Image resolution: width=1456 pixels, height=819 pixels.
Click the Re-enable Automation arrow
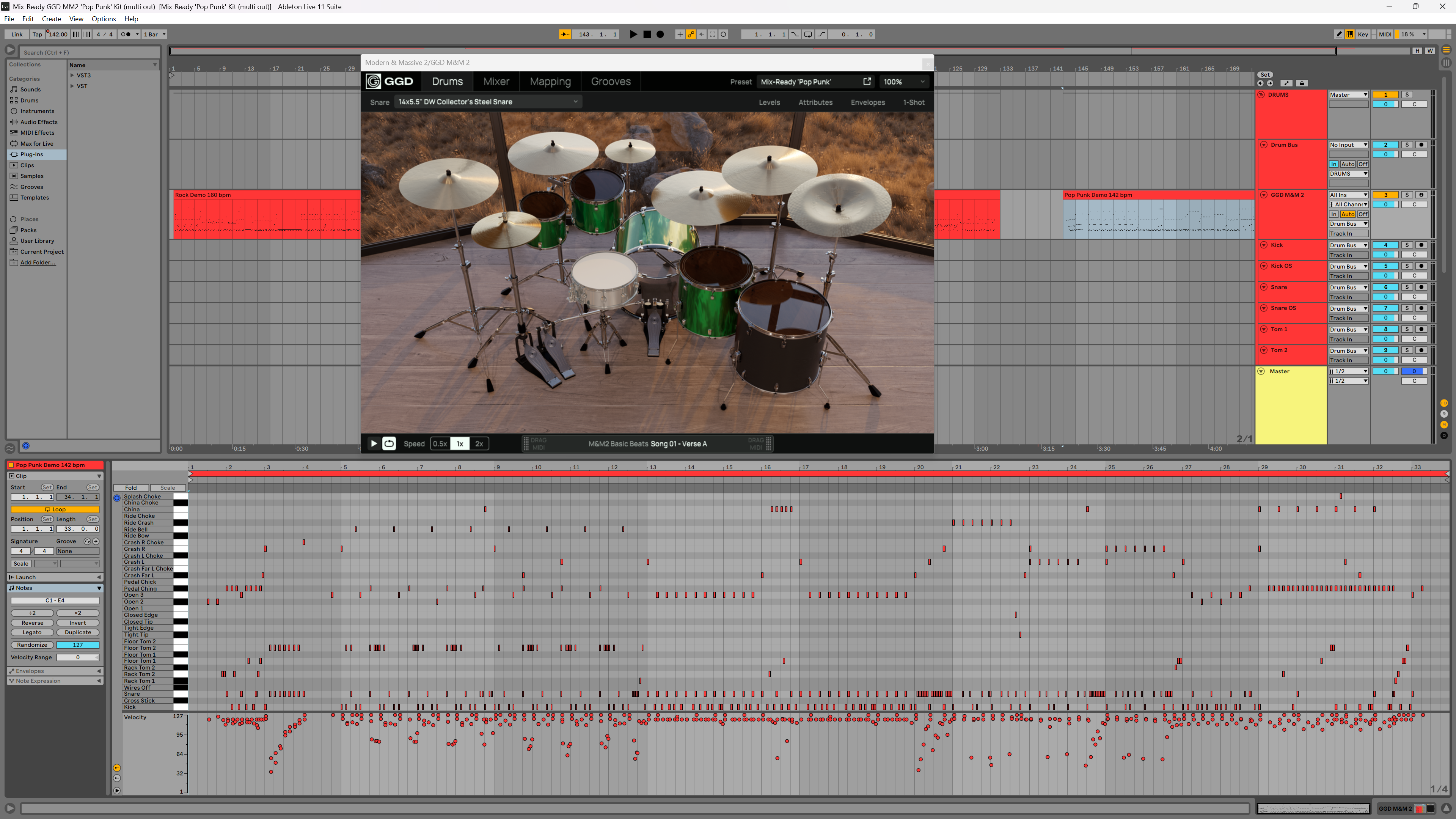click(701, 35)
